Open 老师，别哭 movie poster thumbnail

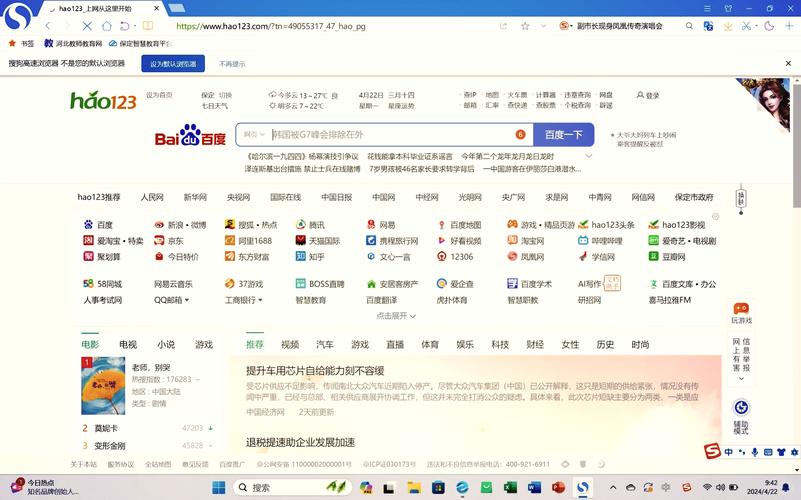pyautogui.click(x=103, y=386)
